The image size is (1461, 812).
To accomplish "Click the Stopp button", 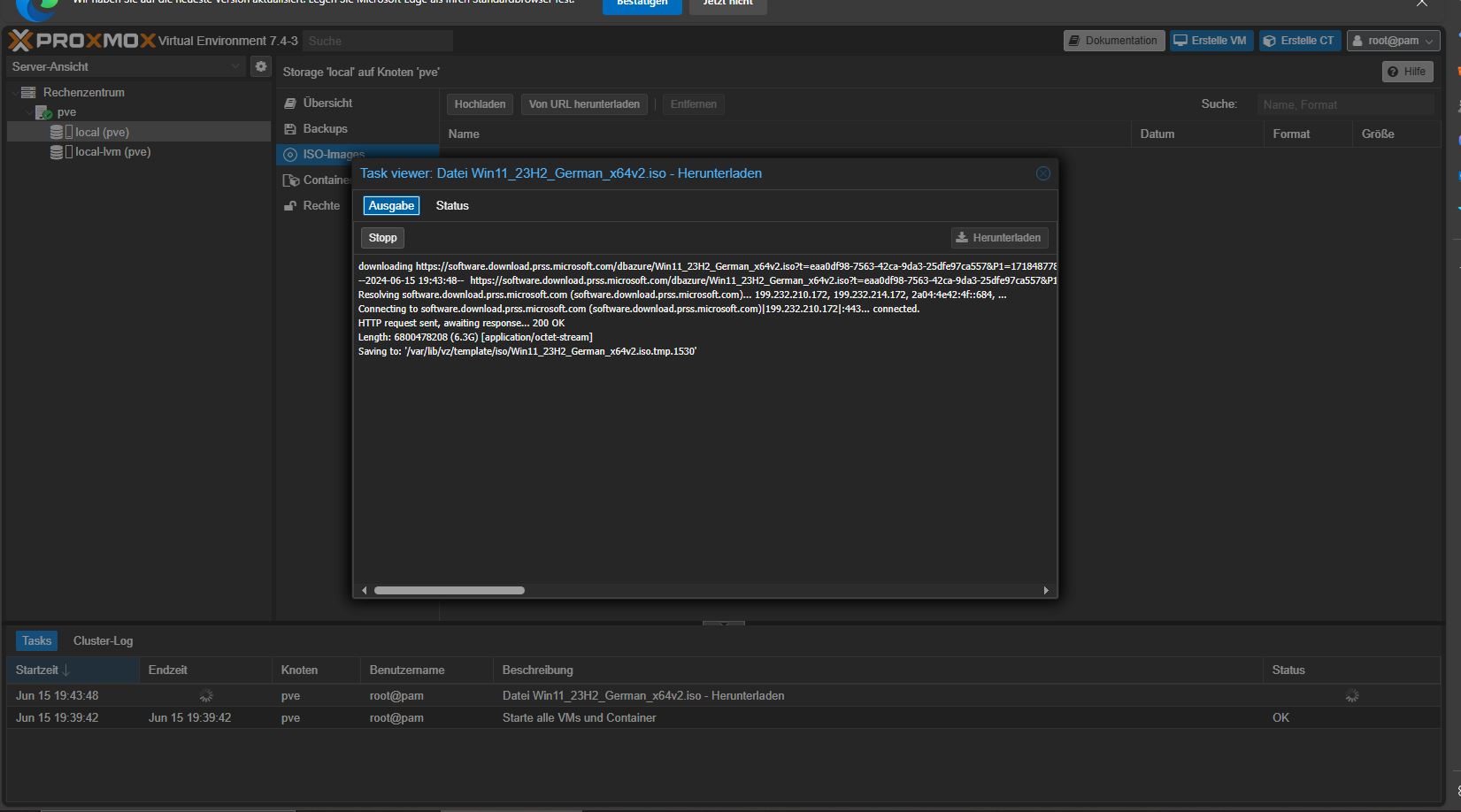I will pyautogui.click(x=382, y=238).
